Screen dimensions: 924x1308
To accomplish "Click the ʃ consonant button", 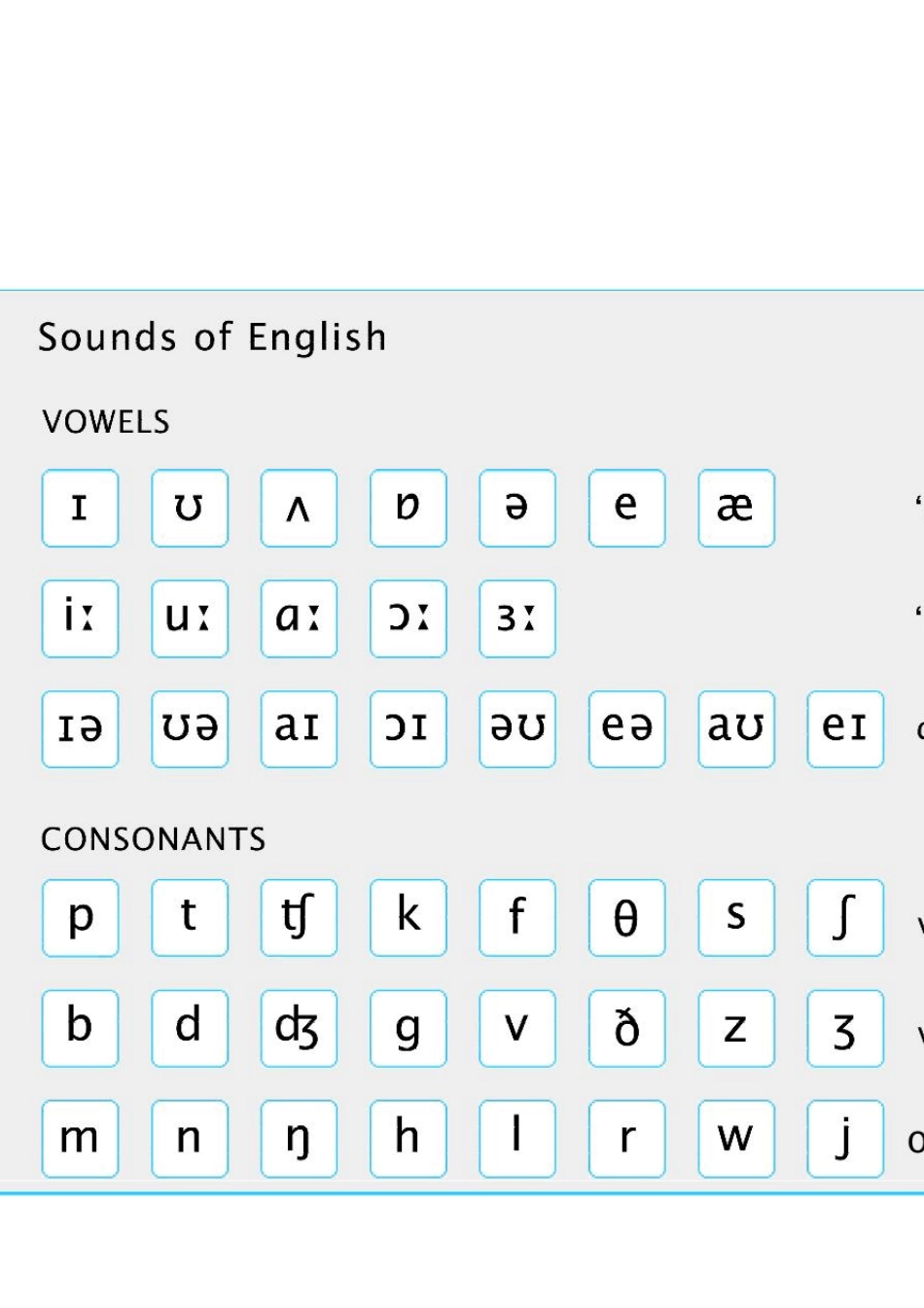I will pyautogui.click(x=845, y=917).
